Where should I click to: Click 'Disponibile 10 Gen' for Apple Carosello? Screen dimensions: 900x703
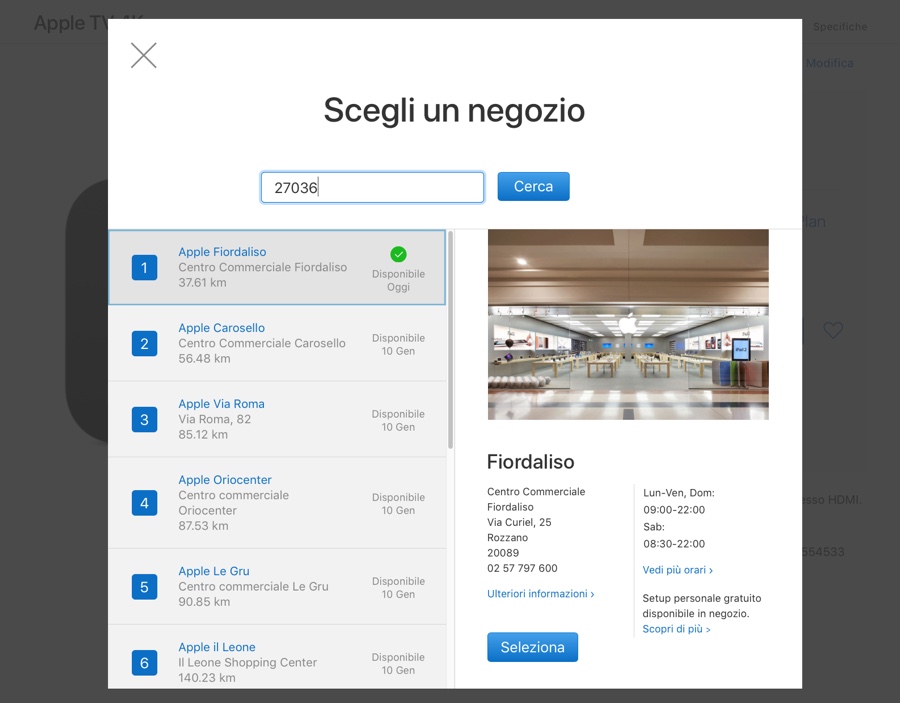(x=398, y=344)
